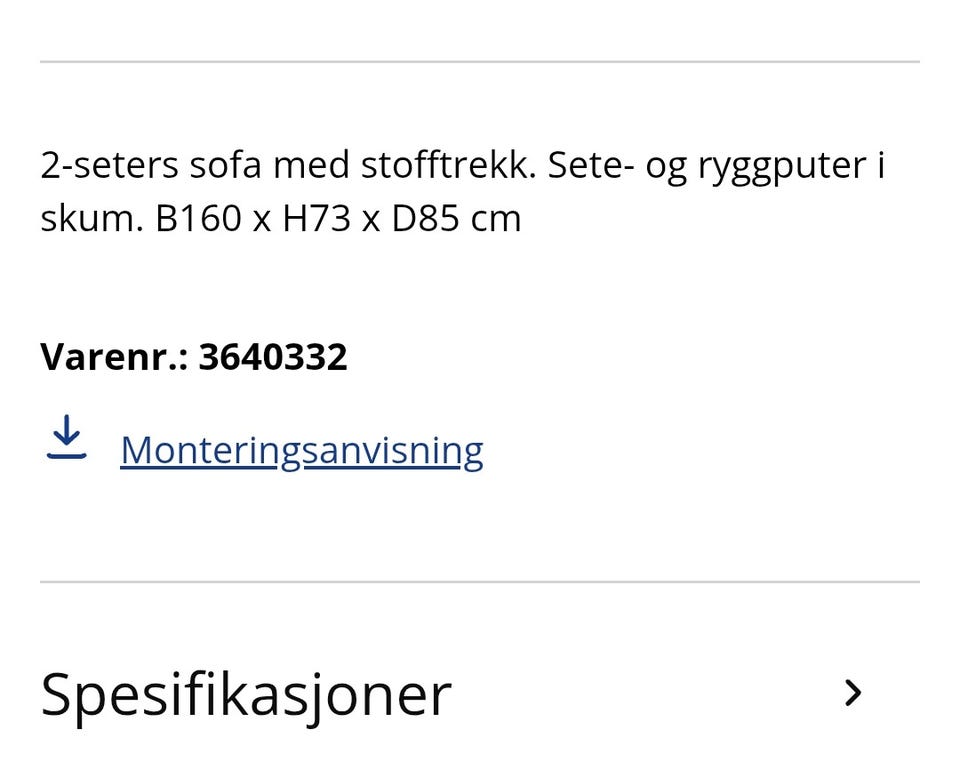Click the height value H73
Viewport: 960px width, 762px height.
pos(317,219)
